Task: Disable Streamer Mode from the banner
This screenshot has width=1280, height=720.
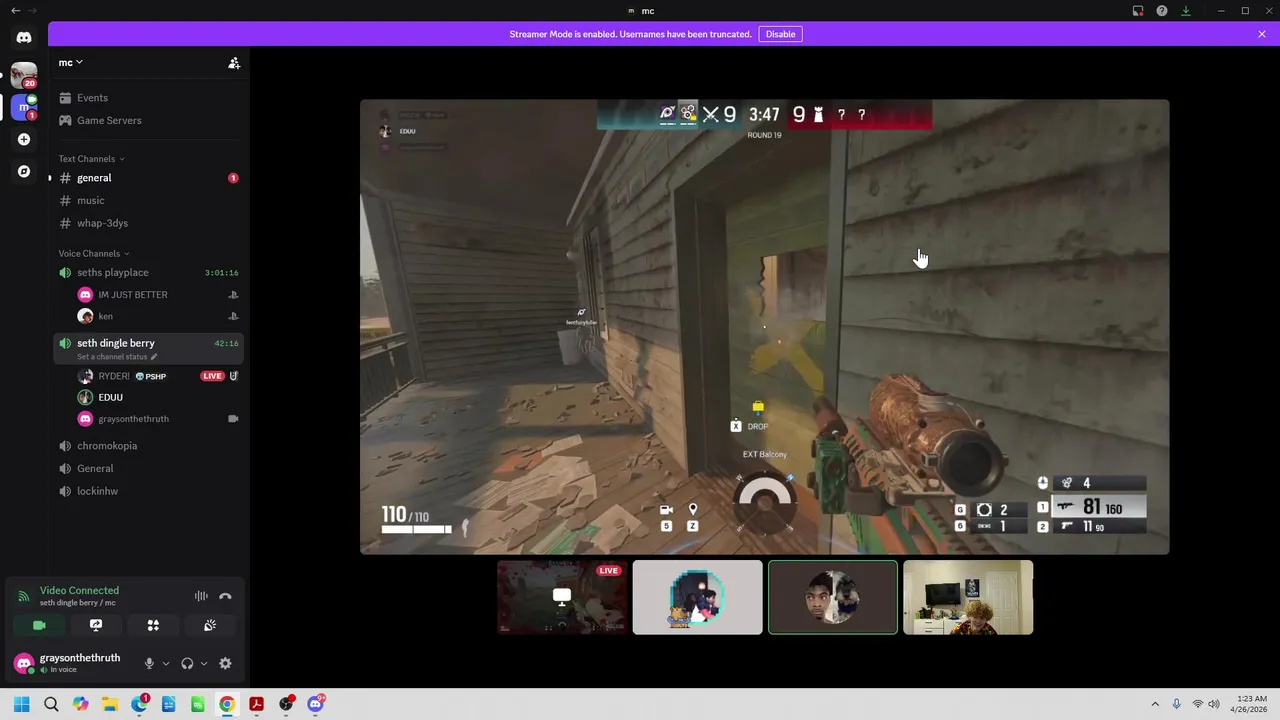Action: [x=780, y=34]
